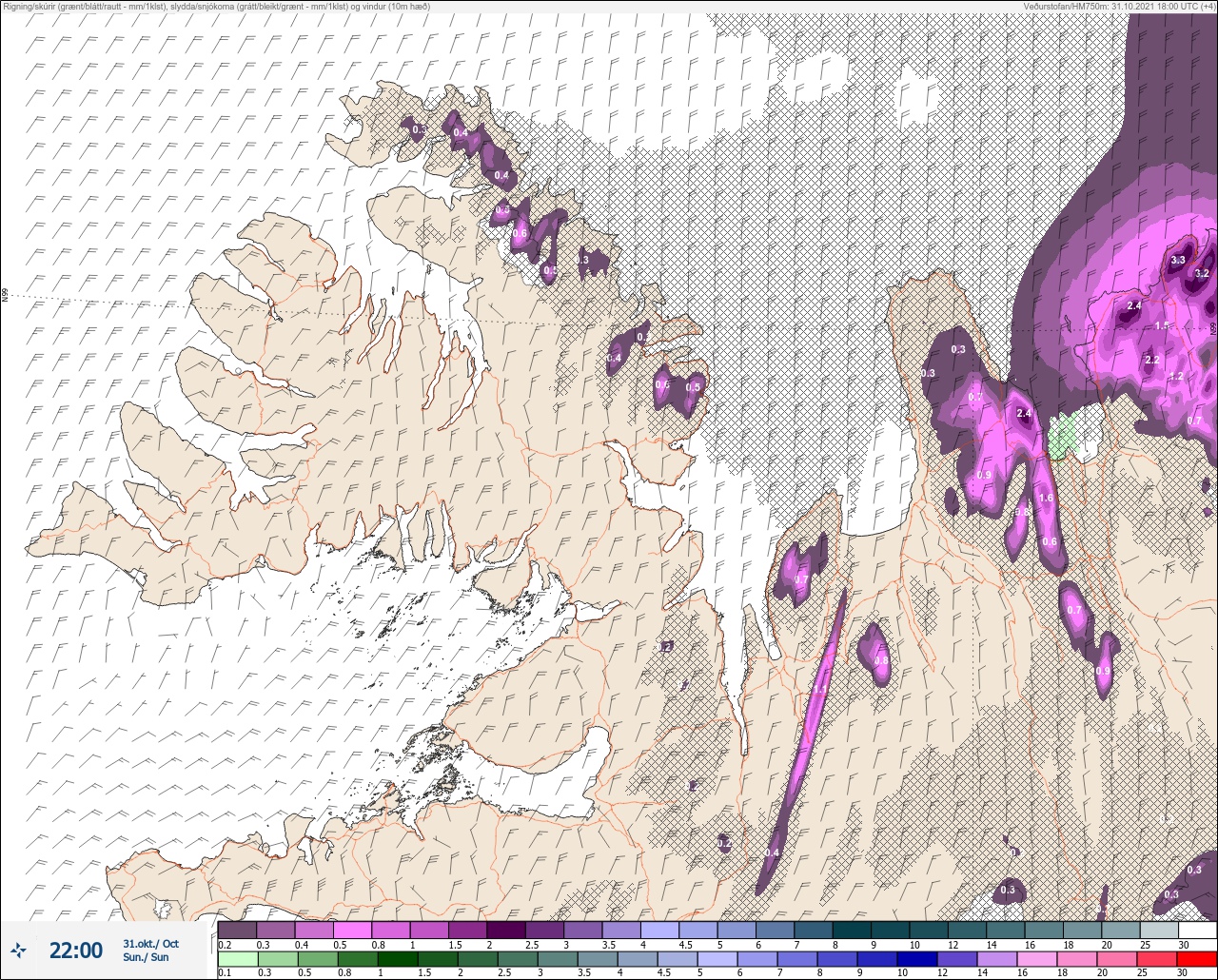
Task: Select the light grey 25 snow legend swatch
Action: tap(1159, 930)
